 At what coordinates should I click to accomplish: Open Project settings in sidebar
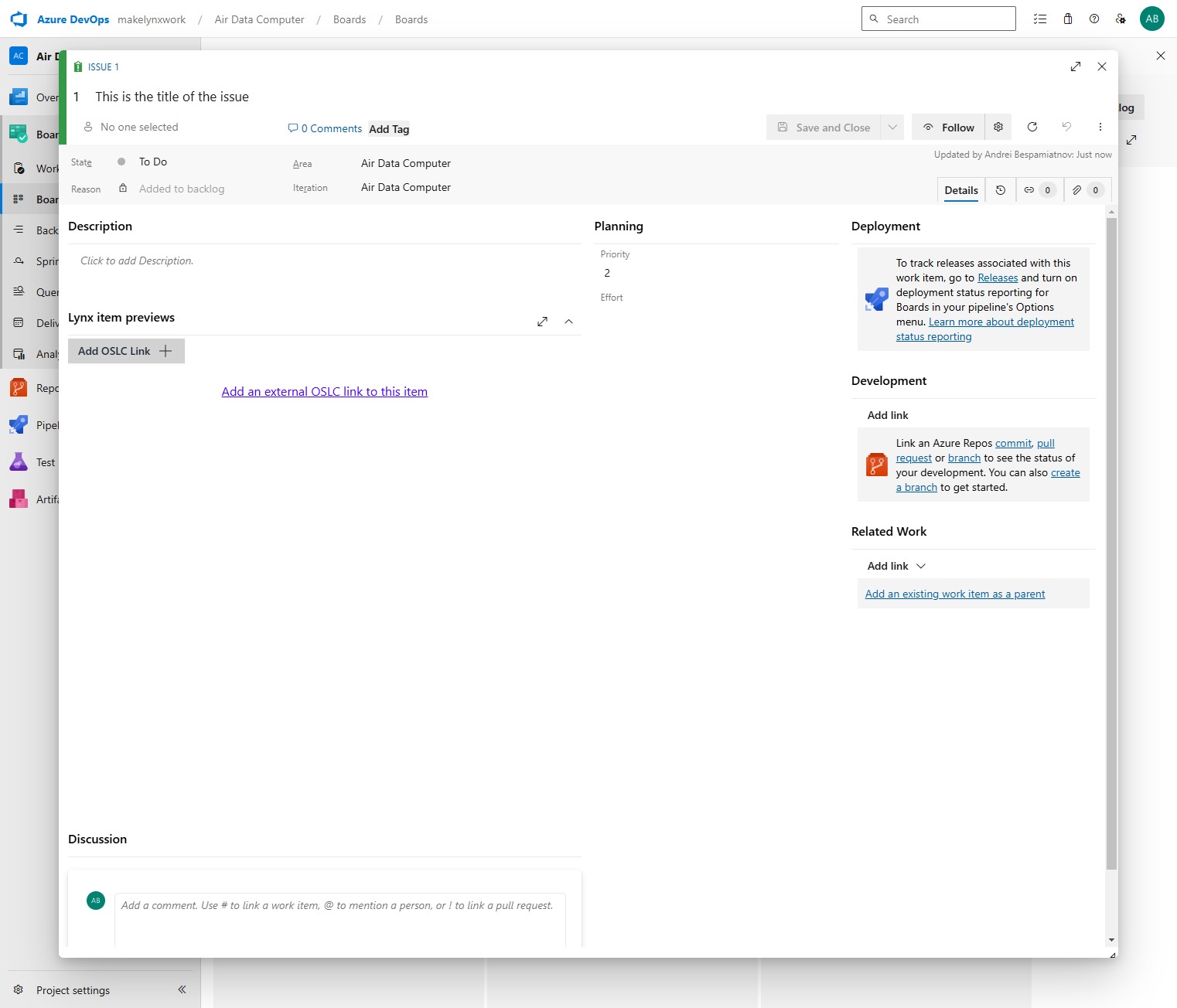pos(73,990)
